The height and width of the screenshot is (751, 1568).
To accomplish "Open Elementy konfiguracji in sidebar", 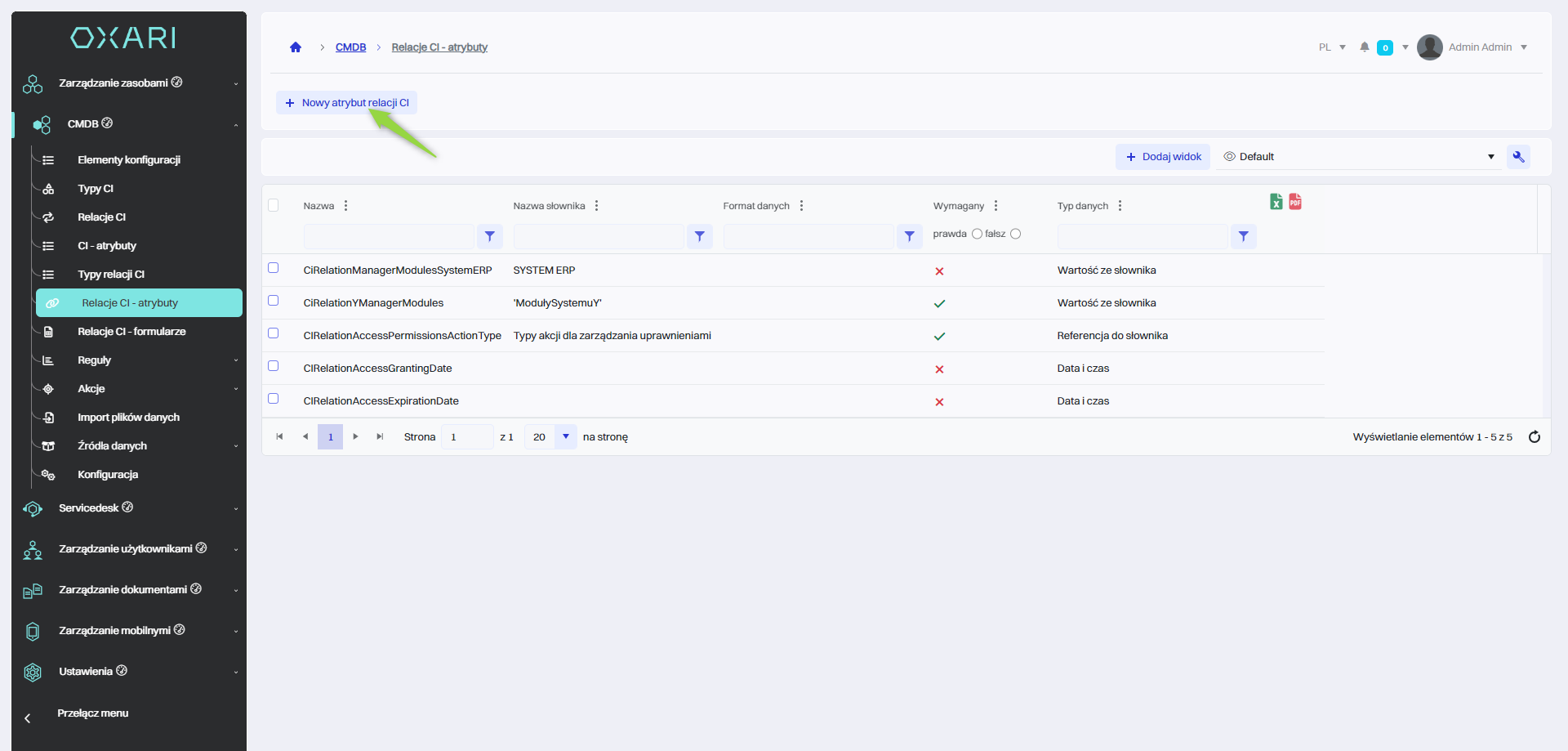I will (129, 160).
